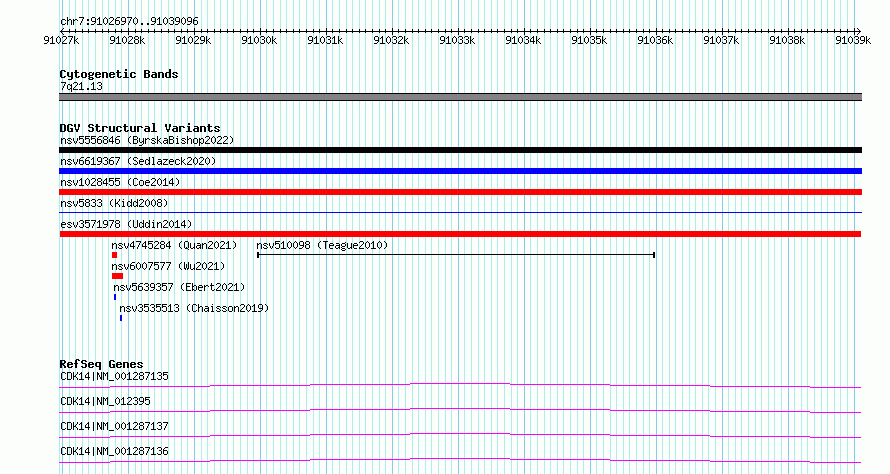Select the red esv3571978 variant bar
This screenshot has height=474, width=890.
coord(460,234)
